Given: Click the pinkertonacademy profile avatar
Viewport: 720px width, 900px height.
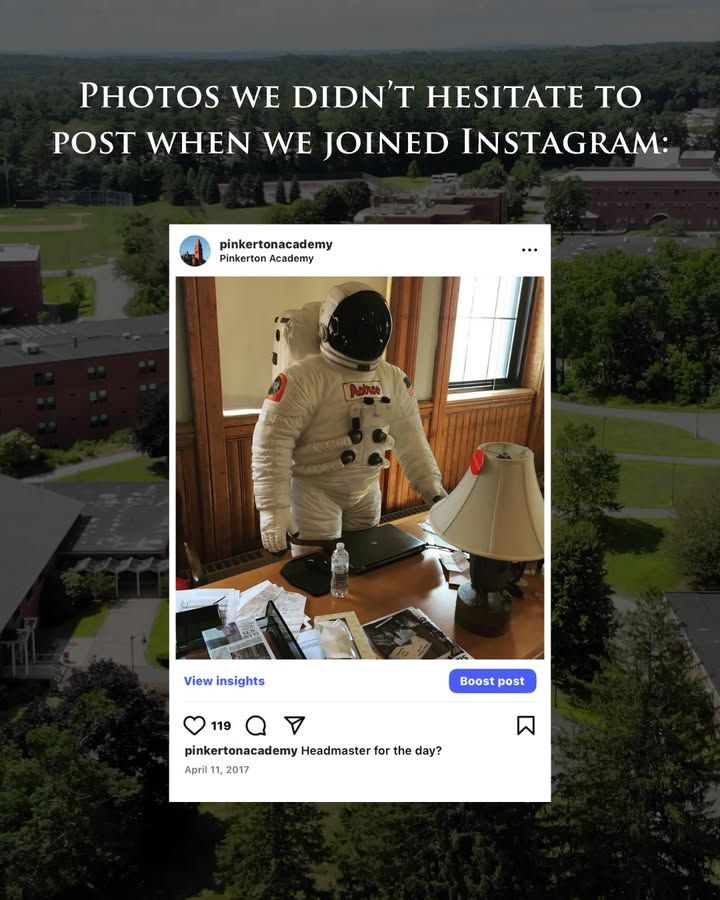Looking at the screenshot, I should 195,251.
